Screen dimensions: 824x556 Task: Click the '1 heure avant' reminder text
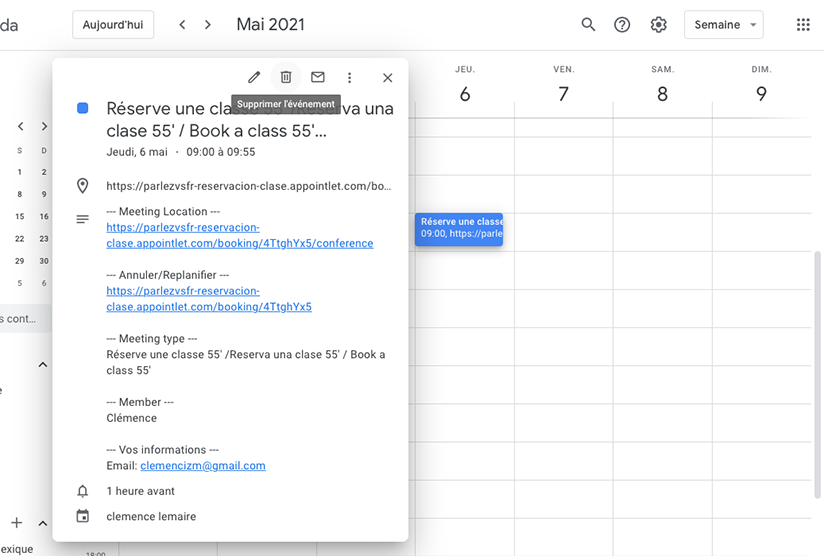(x=140, y=491)
